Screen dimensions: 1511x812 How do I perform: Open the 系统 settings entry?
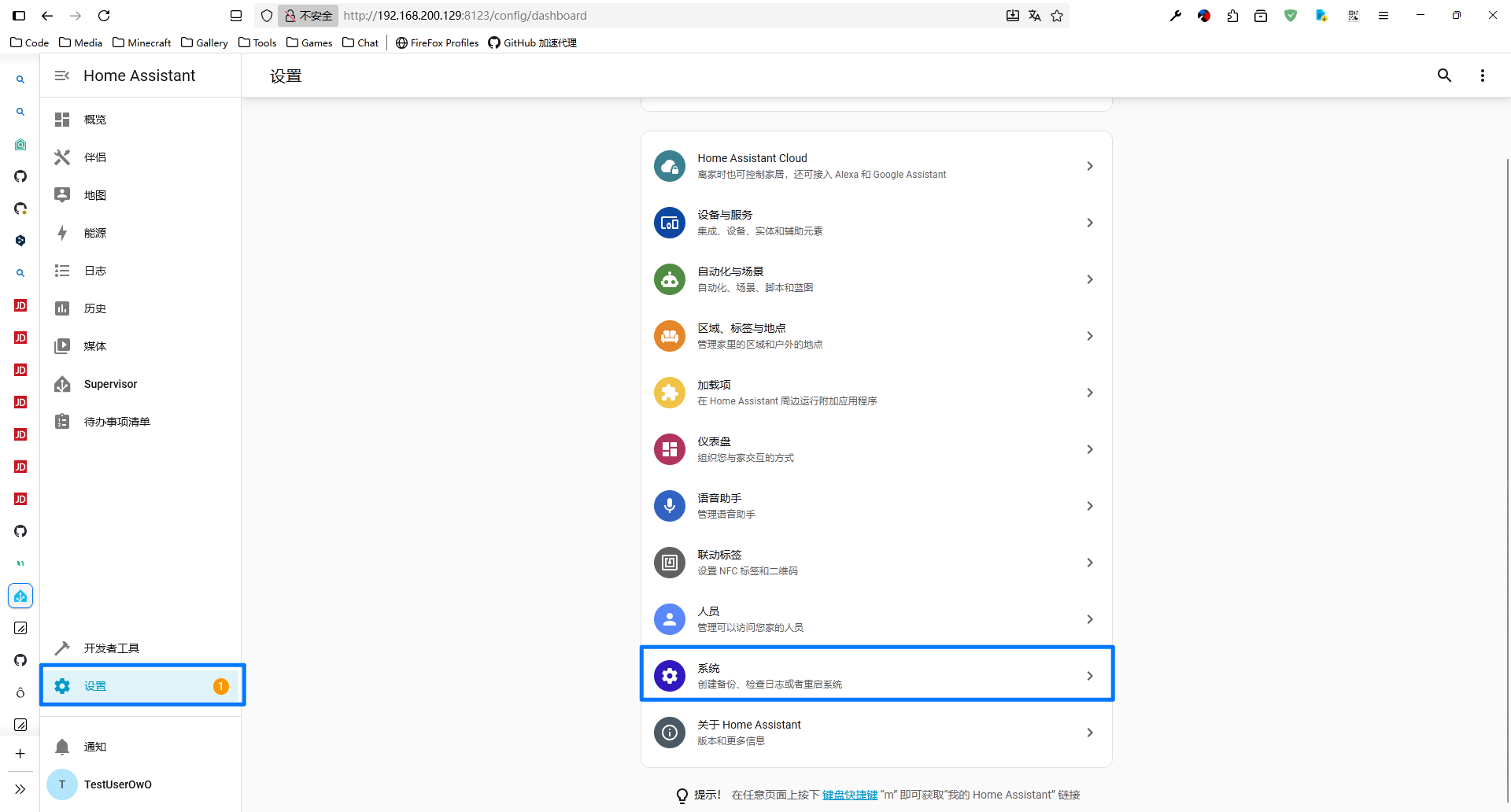click(x=876, y=675)
